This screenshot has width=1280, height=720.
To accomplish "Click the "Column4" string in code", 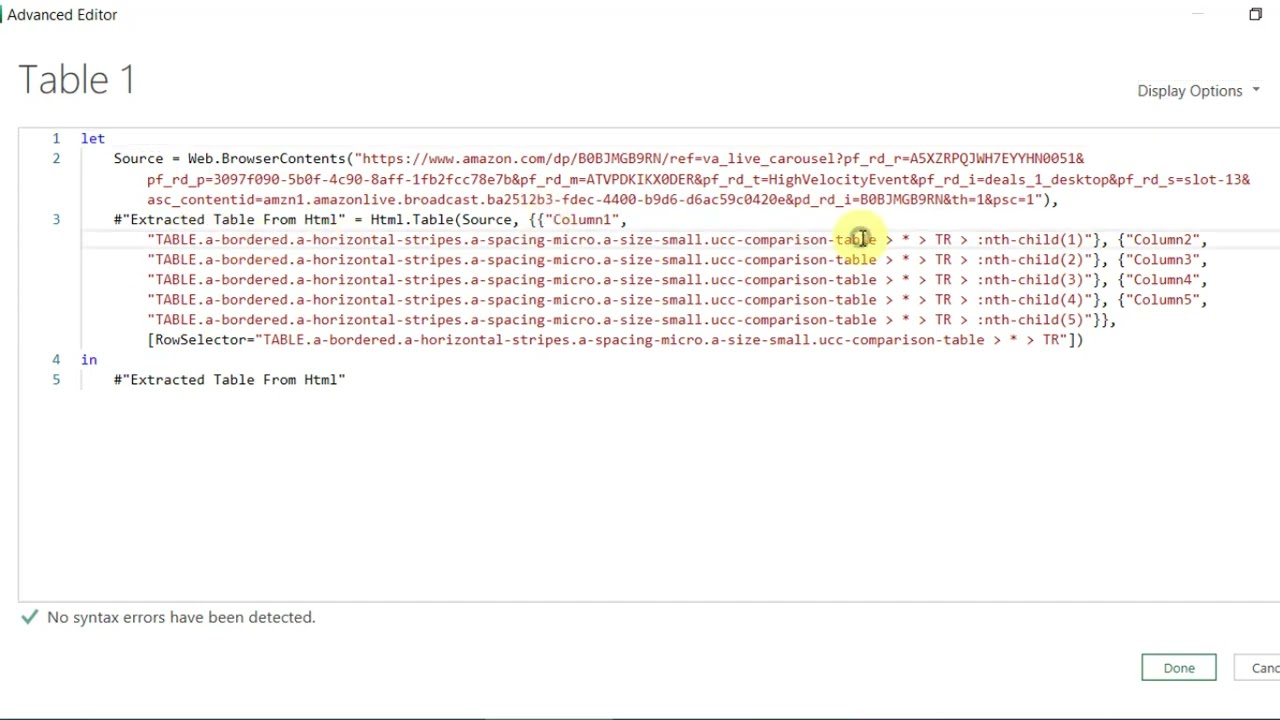I will [x=1162, y=279].
